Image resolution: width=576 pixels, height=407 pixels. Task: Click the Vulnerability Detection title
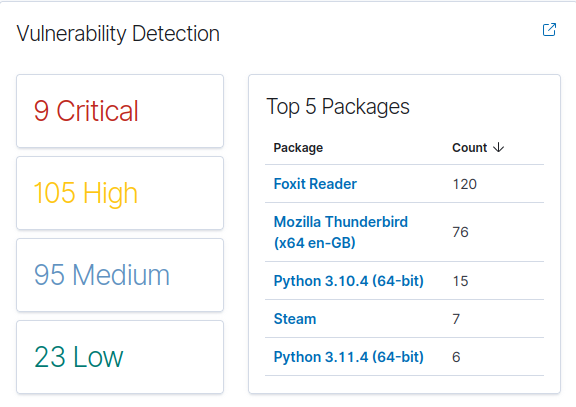[118, 34]
